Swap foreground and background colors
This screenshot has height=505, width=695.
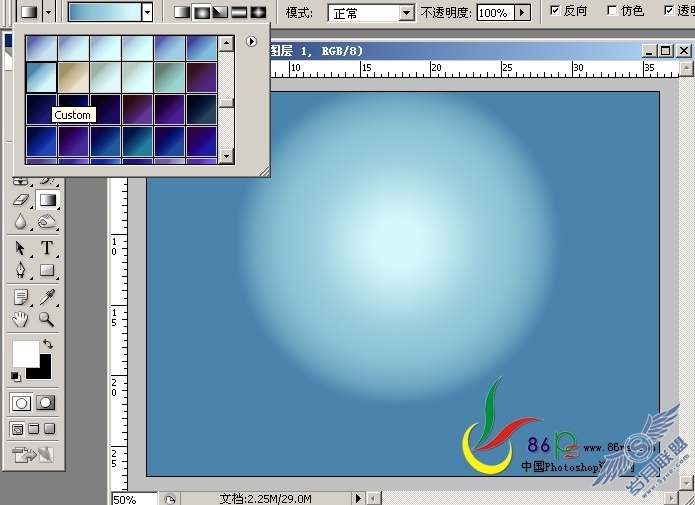pos(48,344)
